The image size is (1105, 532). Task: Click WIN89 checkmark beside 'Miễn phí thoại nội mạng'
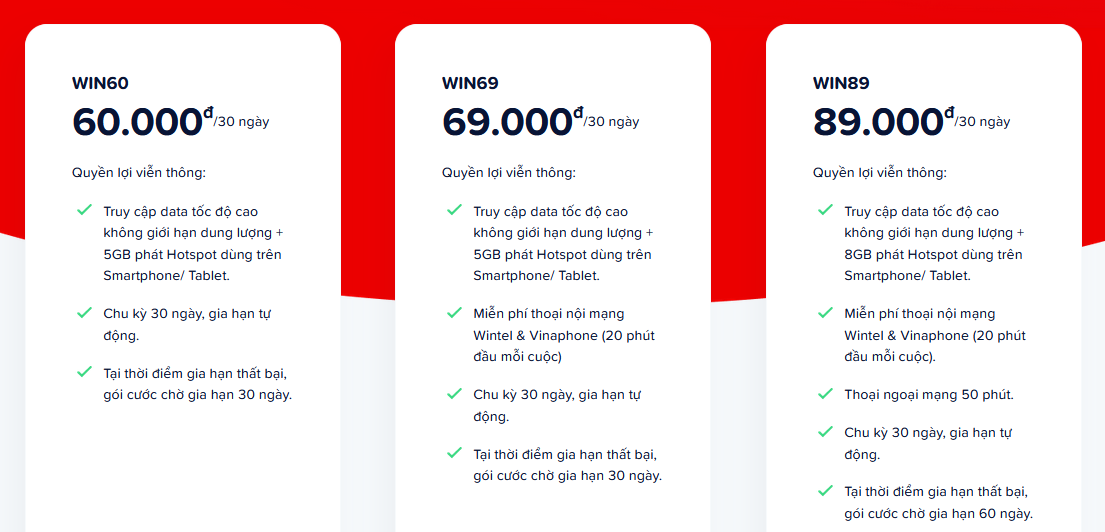825,312
